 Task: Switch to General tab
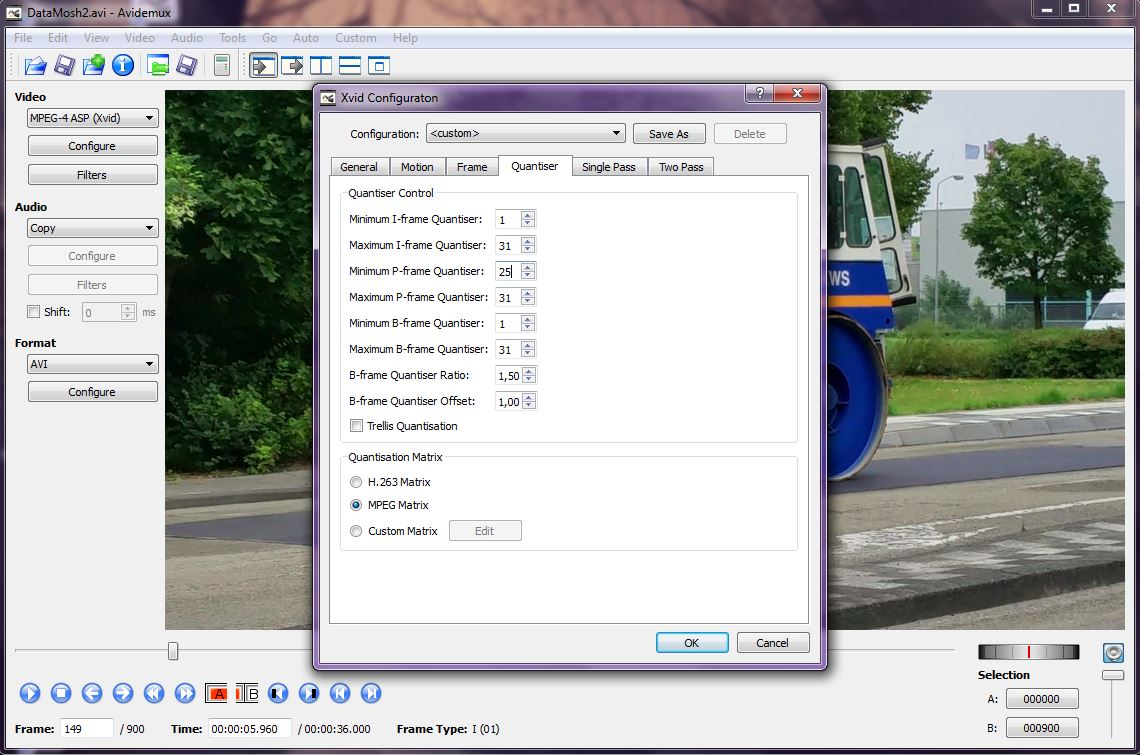[359, 167]
